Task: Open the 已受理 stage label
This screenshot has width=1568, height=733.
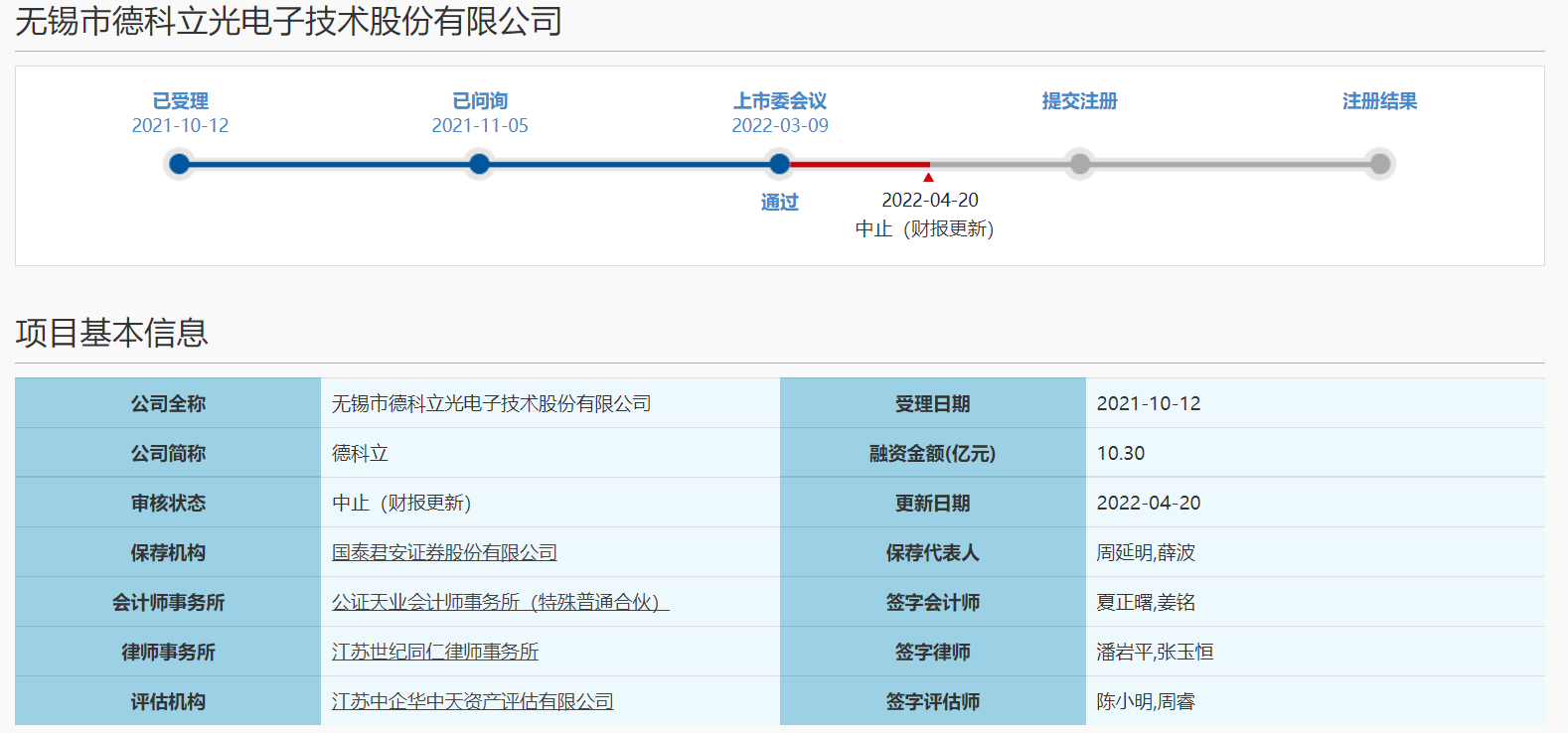Action: coord(180,101)
